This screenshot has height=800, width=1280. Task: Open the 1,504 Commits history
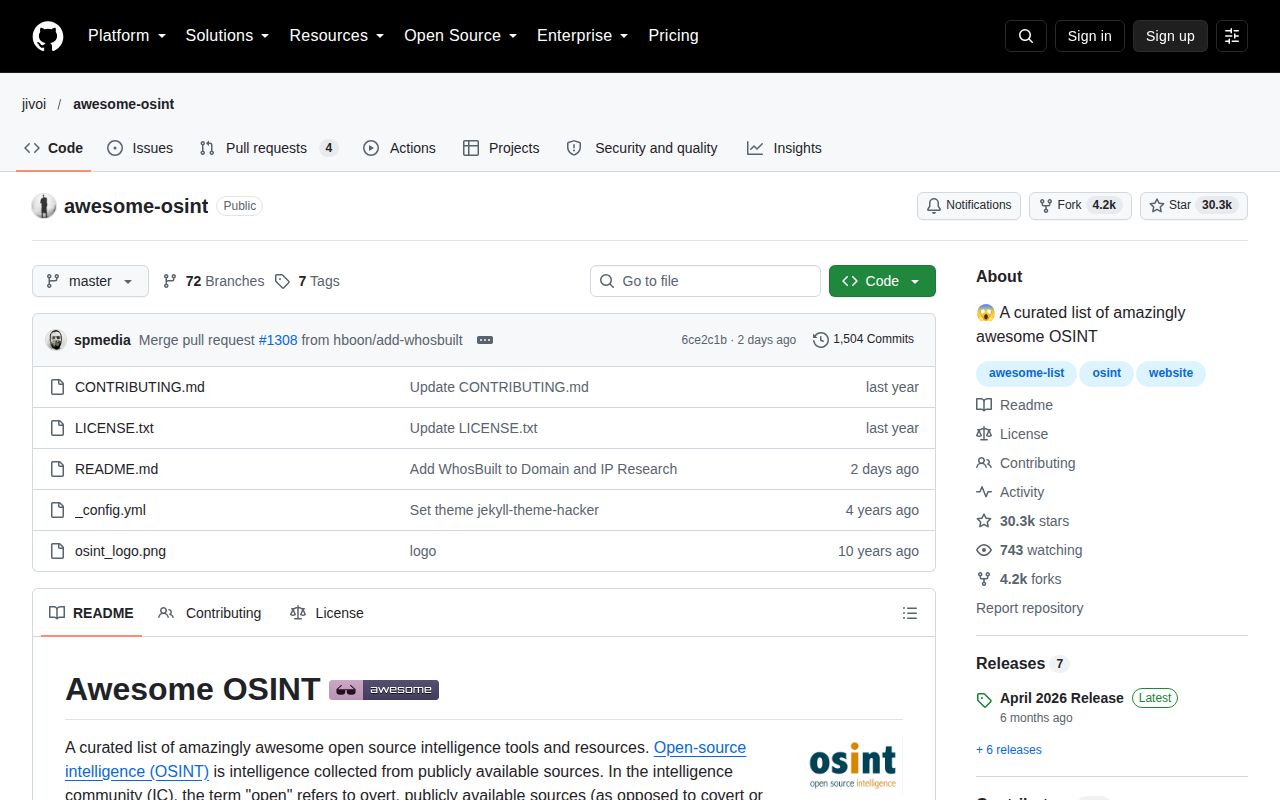pyautogui.click(x=864, y=339)
